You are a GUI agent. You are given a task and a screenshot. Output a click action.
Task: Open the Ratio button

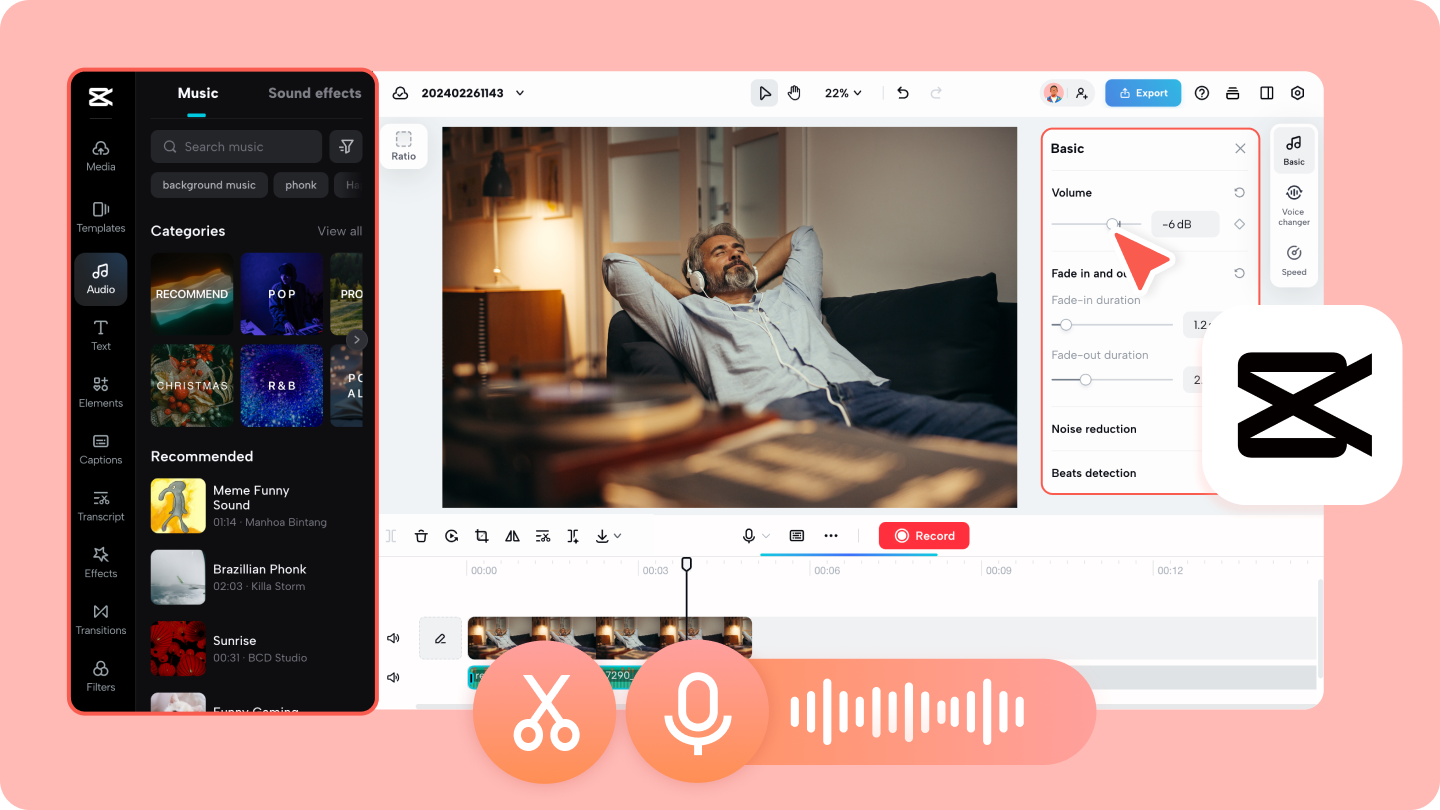[x=404, y=146]
